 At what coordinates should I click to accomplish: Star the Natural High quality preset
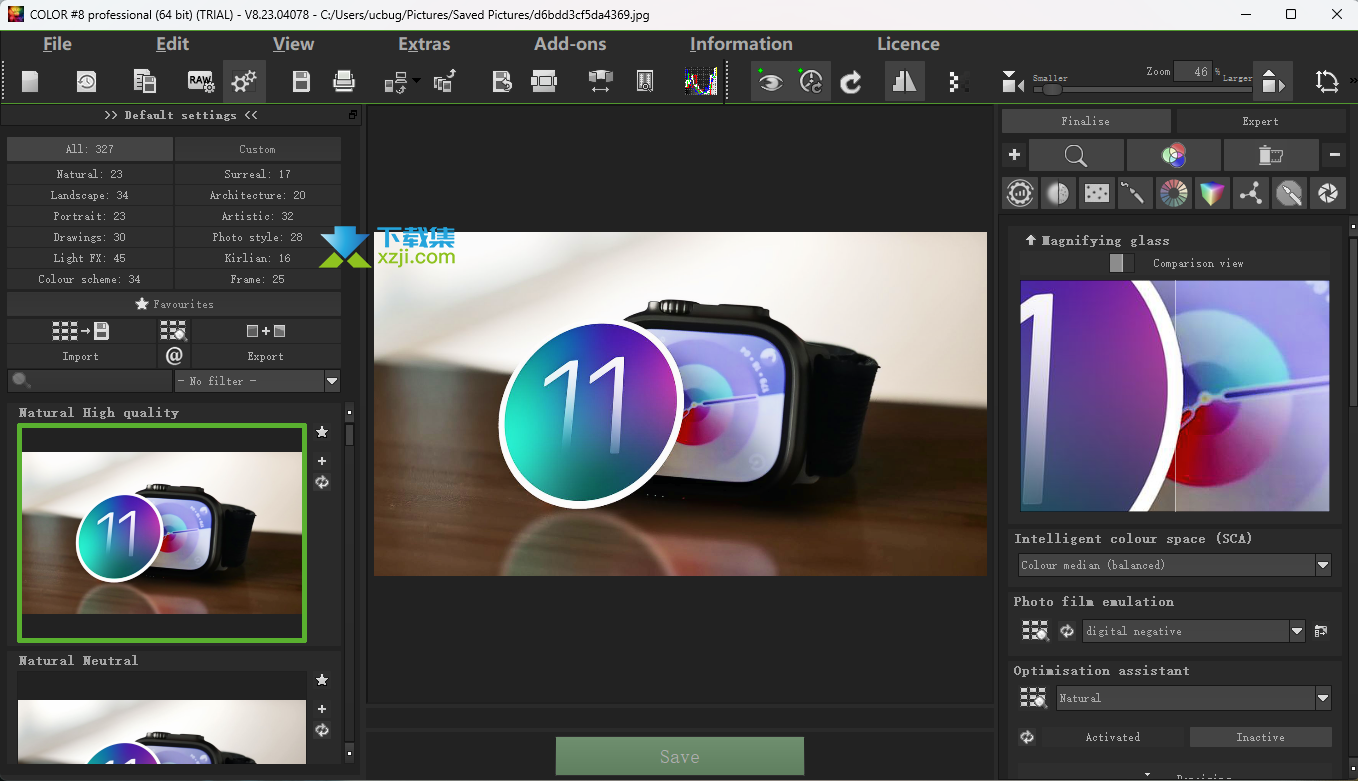[322, 432]
